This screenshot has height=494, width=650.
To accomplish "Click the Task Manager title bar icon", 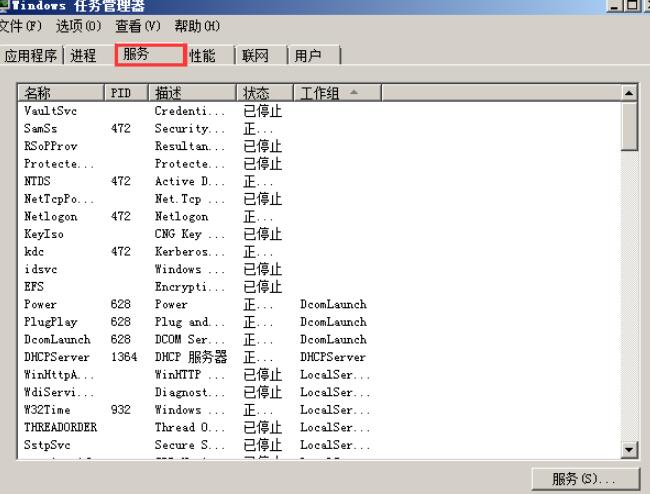I will point(3,5).
